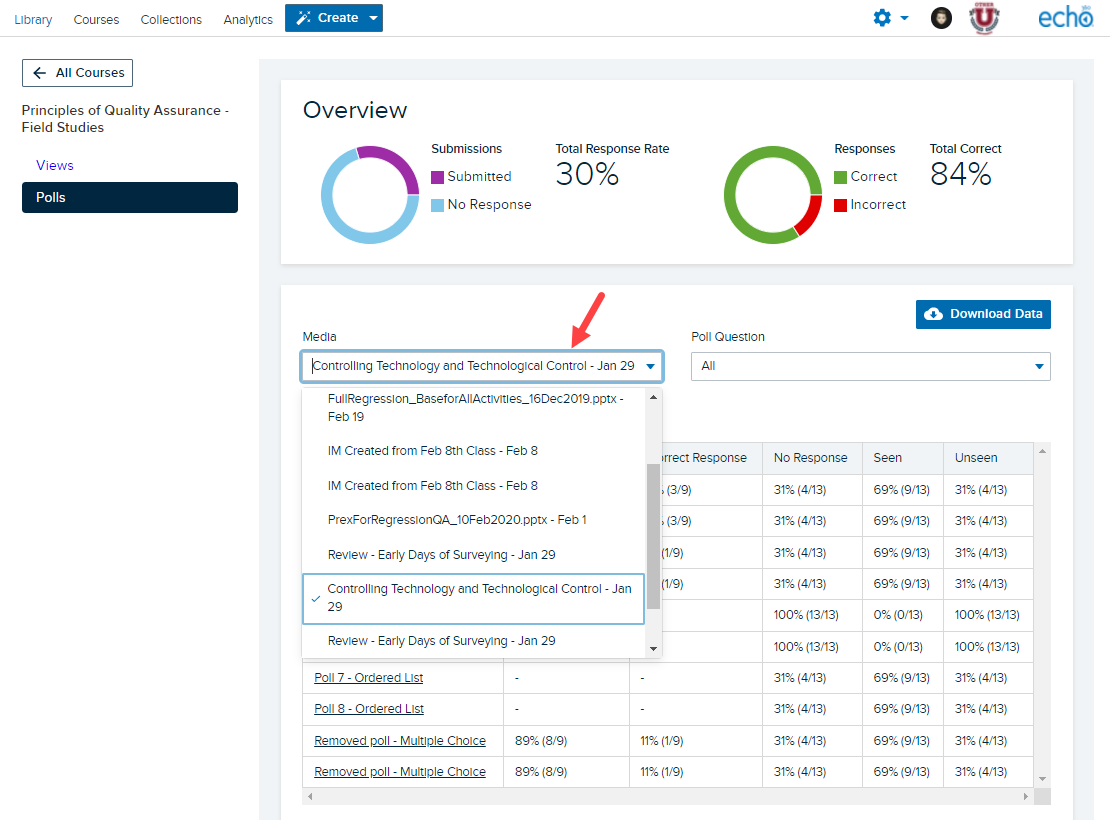Viewport: 1110px width, 820px height.
Task: Click the scroll-up arrow in dropdown list
Action: point(653,397)
